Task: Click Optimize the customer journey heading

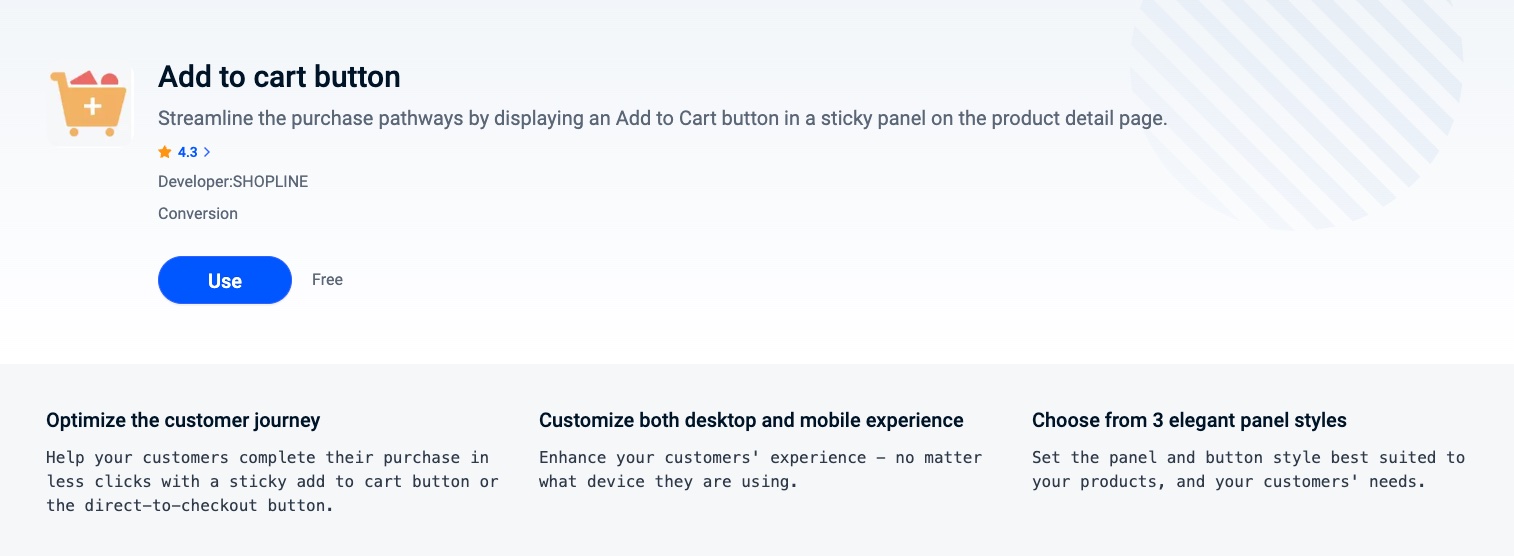Action: pos(183,420)
